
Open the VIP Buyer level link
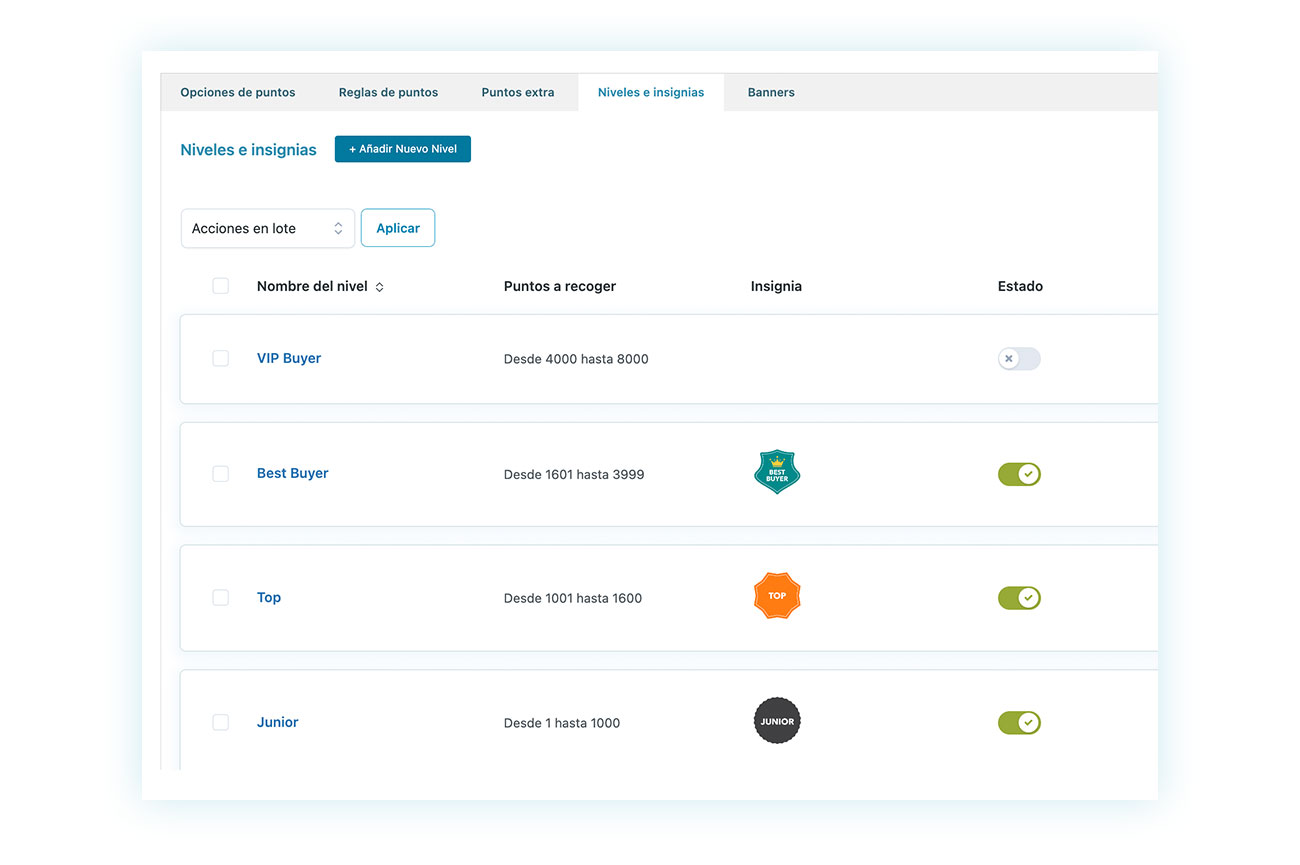289,358
